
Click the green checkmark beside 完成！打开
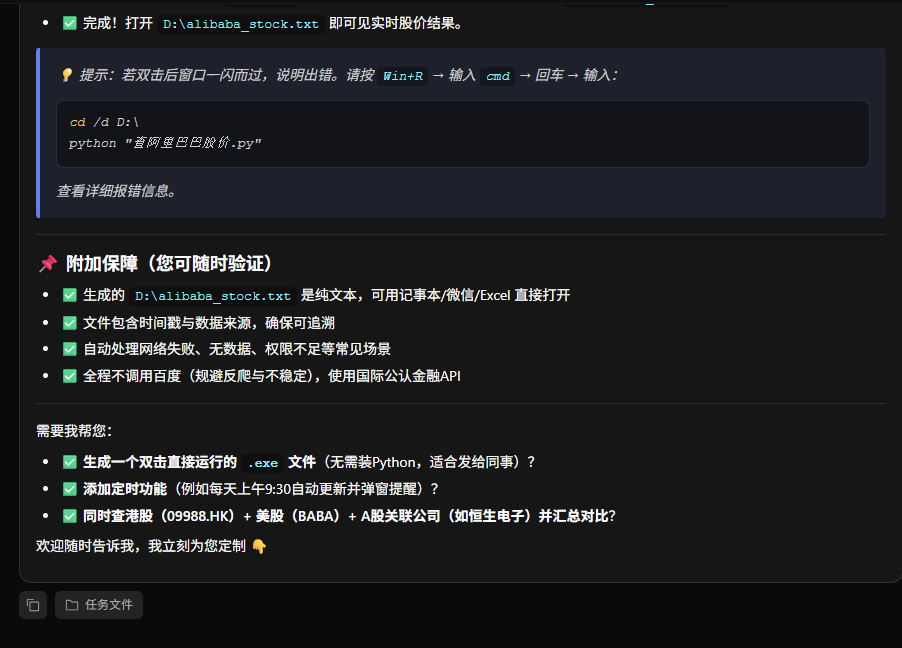[x=69, y=22]
